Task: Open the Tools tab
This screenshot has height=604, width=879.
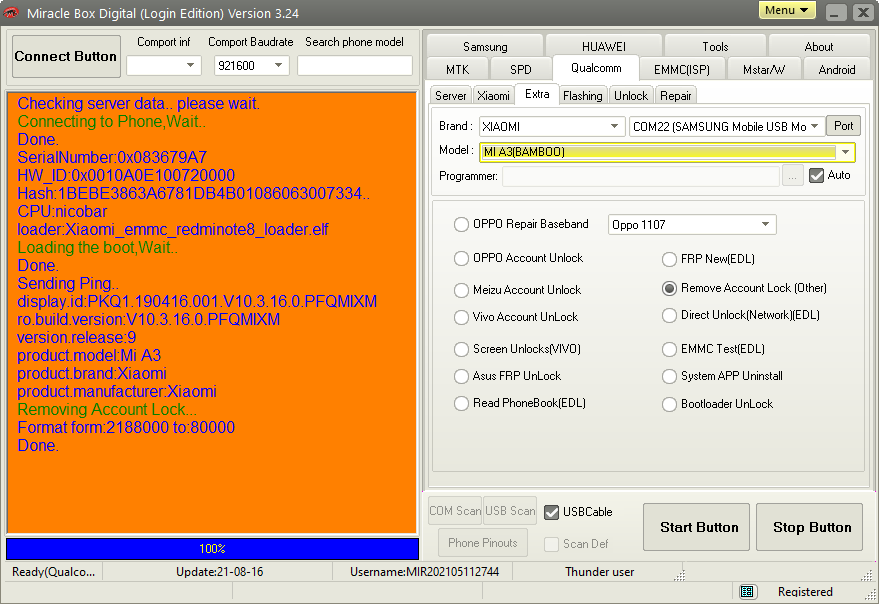Action: click(x=715, y=47)
